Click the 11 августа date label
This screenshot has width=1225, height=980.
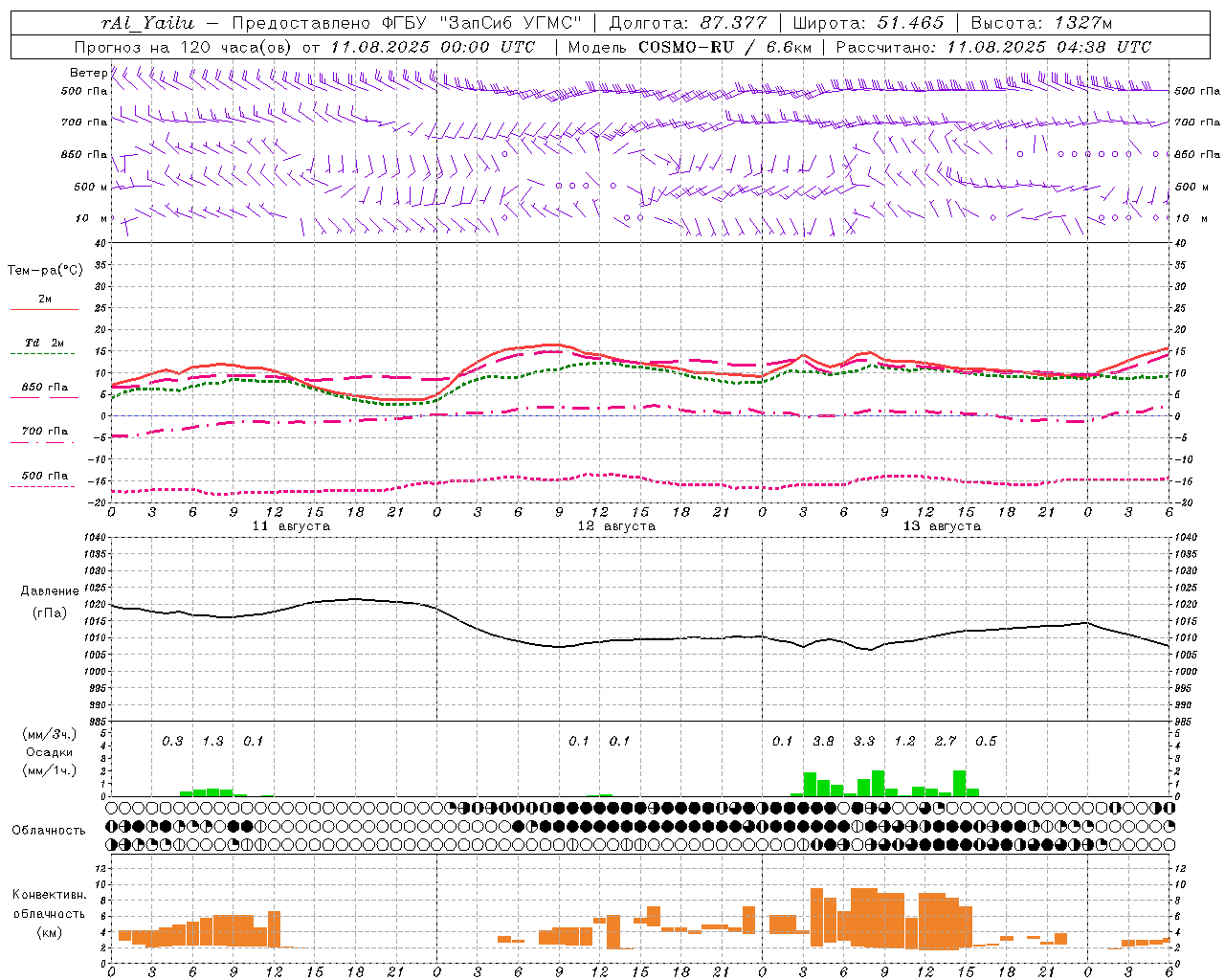291,526
